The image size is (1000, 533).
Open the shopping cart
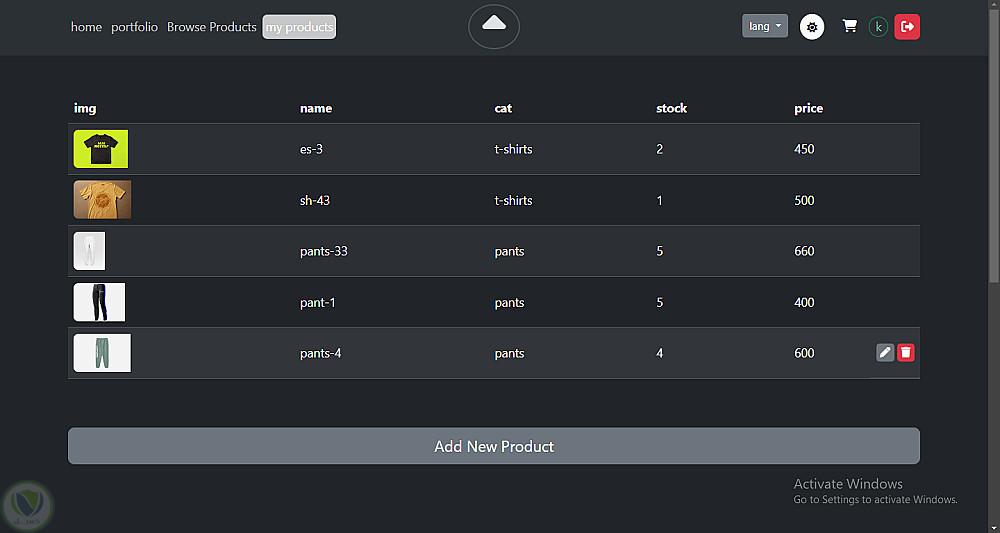click(x=849, y=27)
